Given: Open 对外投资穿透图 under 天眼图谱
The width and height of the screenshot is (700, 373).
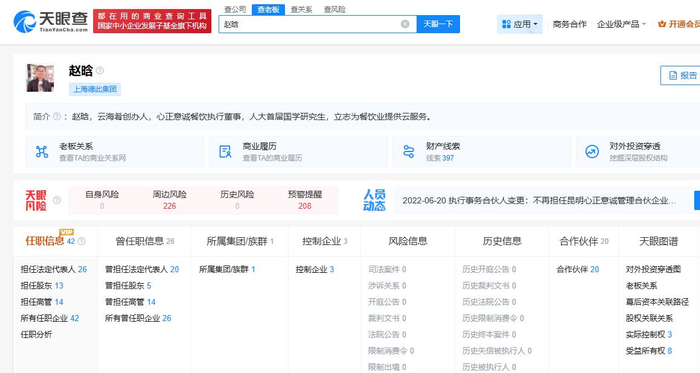Looking at the screenshot, I should tap(653, 269).
